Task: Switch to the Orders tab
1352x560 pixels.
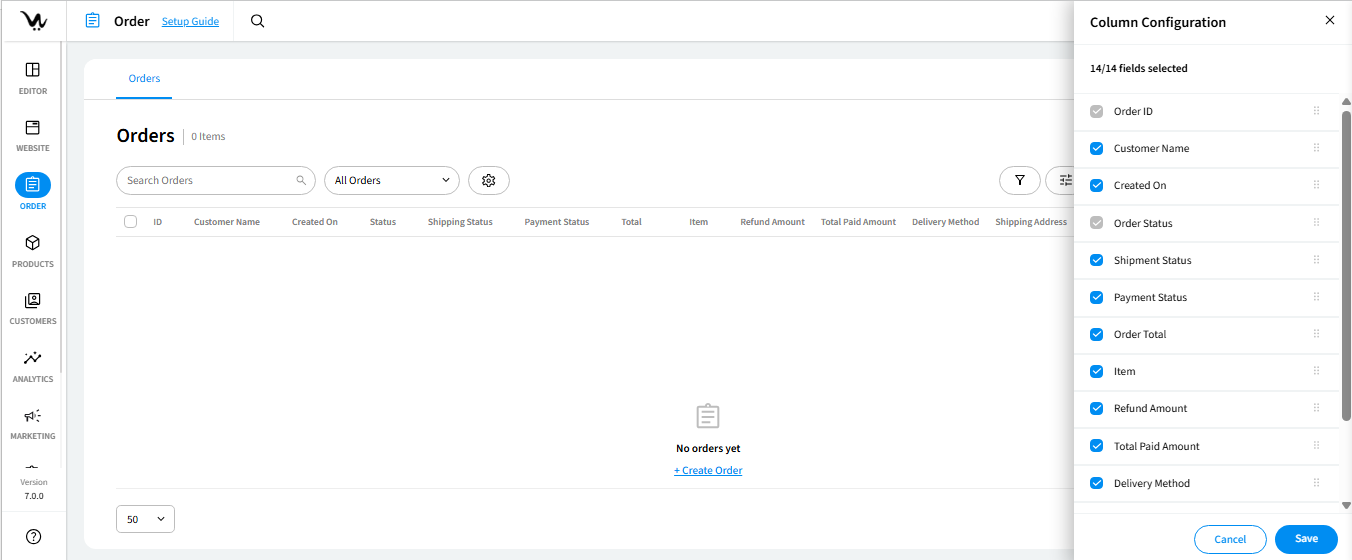Action: tap(144, 78)
